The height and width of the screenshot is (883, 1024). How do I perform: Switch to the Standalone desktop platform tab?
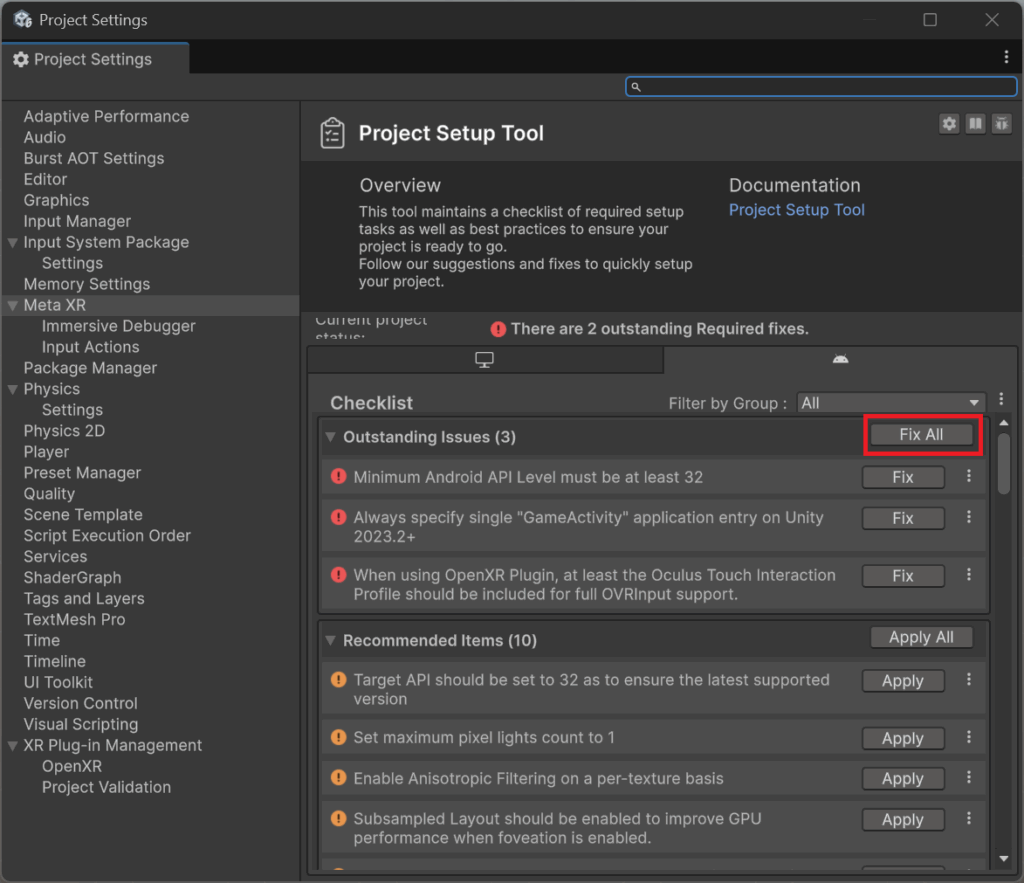(x=485, y=360)
